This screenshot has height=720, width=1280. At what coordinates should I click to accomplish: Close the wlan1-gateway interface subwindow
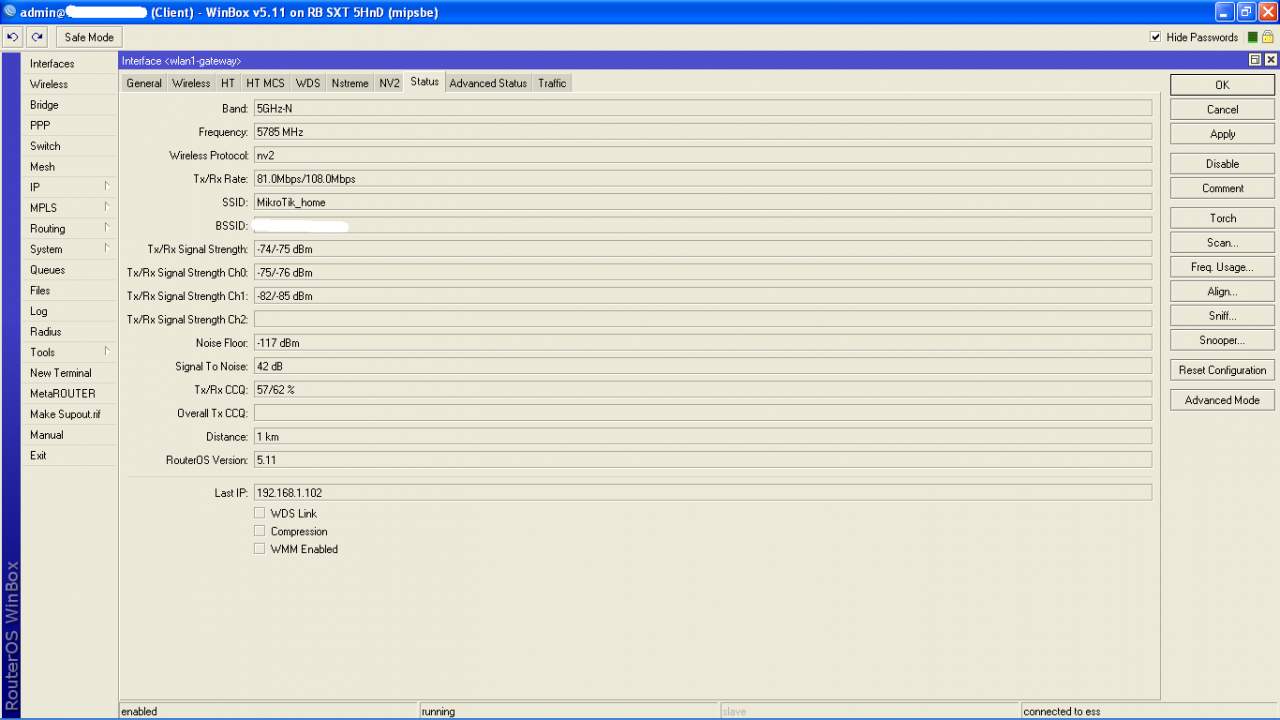click(1271, 60)
